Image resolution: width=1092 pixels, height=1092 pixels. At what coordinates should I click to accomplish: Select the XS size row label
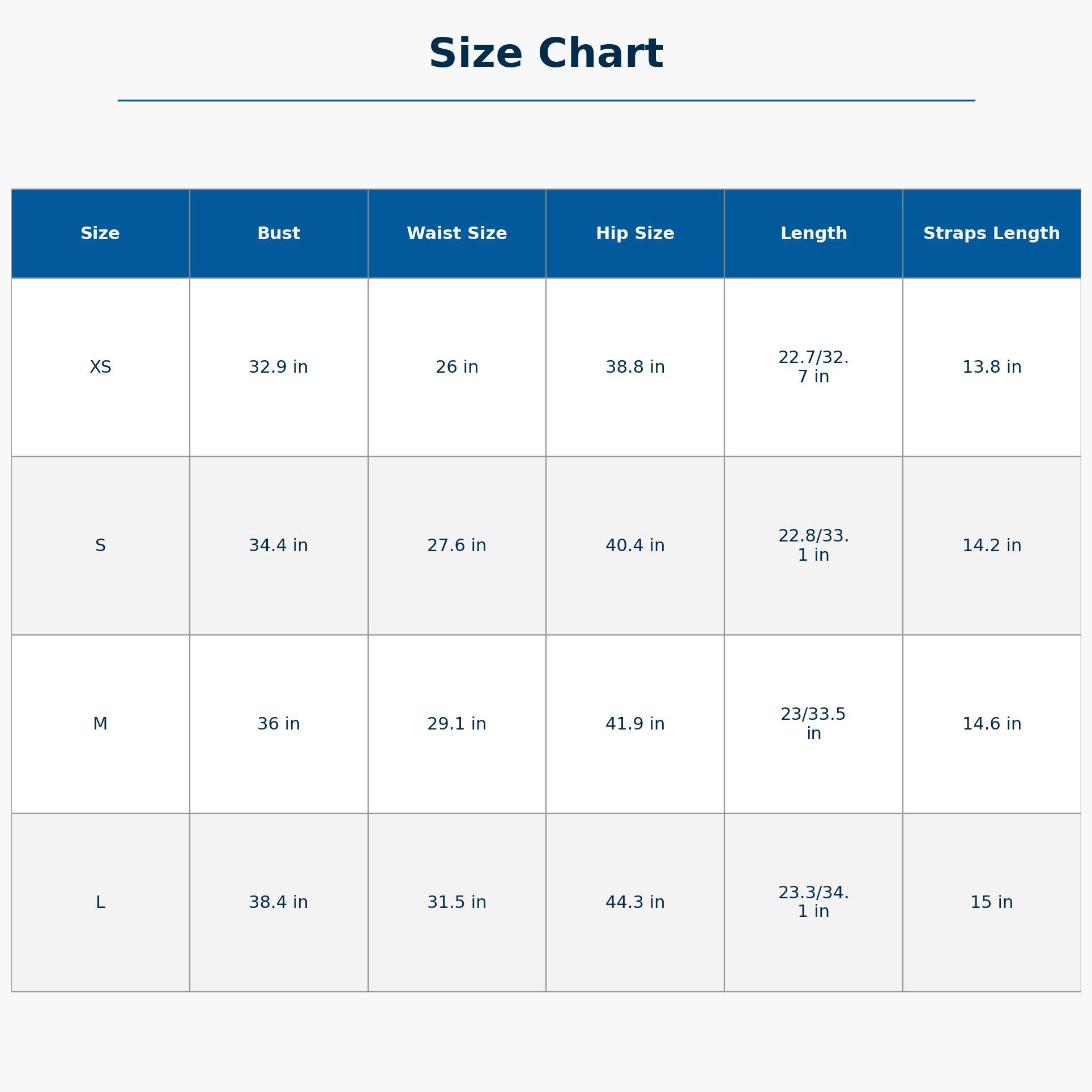[100, 367]
